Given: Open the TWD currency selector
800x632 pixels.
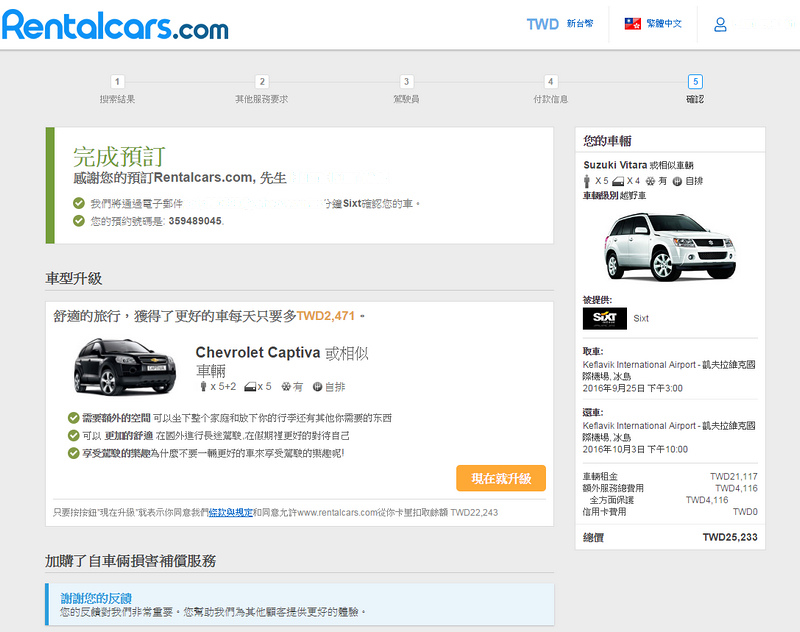Looking at the screenshot, I should coord(560,24).
